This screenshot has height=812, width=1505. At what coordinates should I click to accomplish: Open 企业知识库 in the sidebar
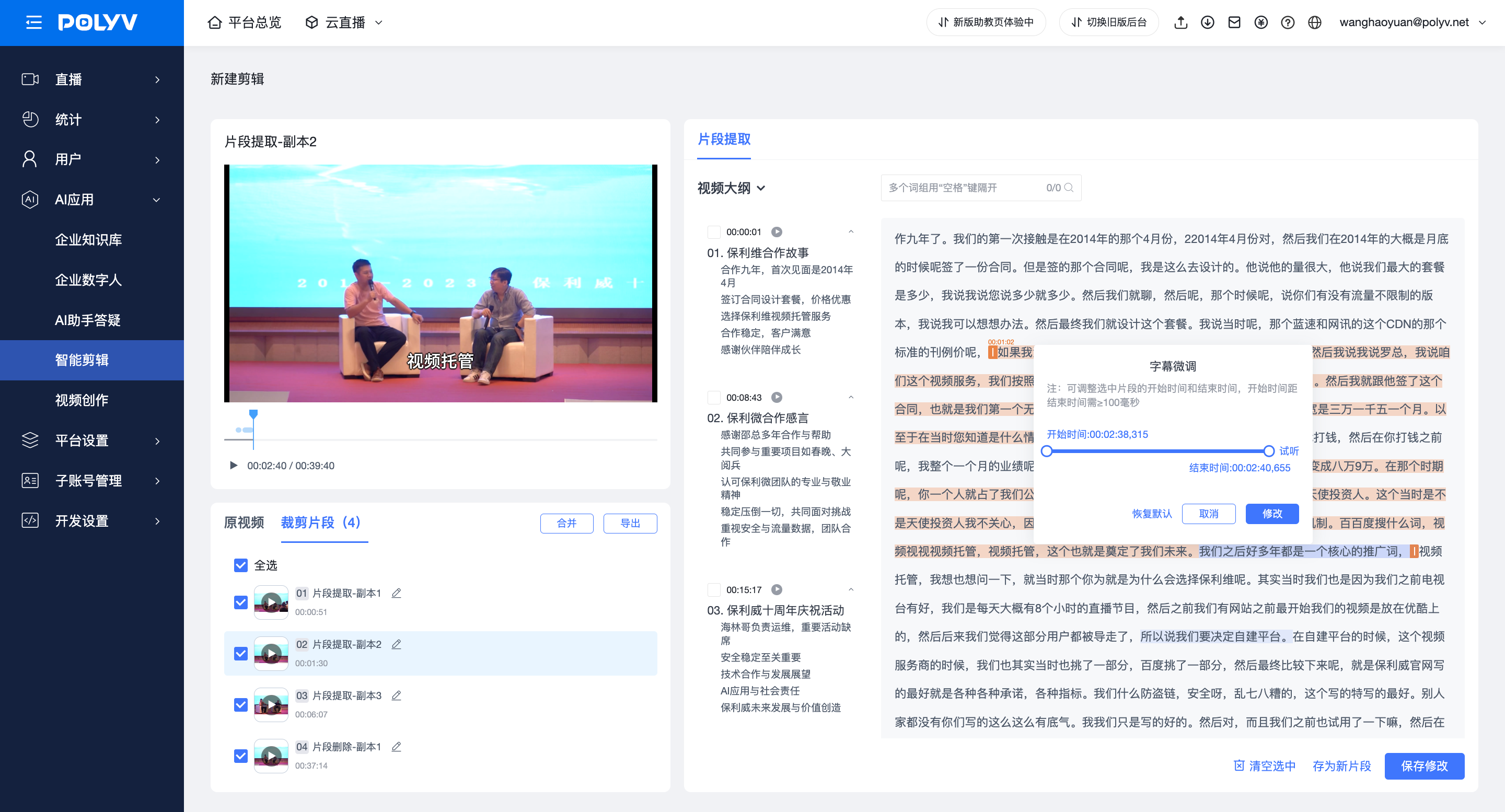point(92,240)
